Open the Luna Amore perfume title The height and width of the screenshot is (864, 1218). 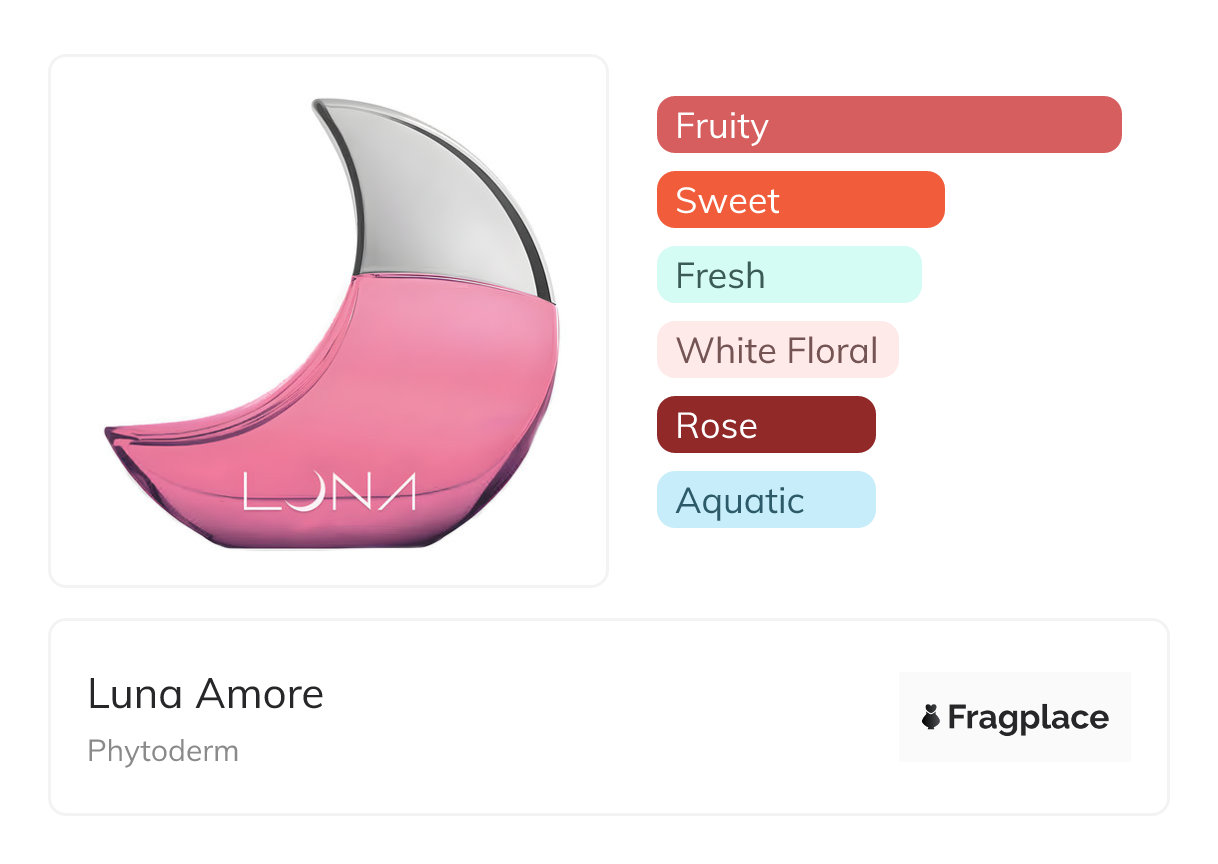pos(206,694)
